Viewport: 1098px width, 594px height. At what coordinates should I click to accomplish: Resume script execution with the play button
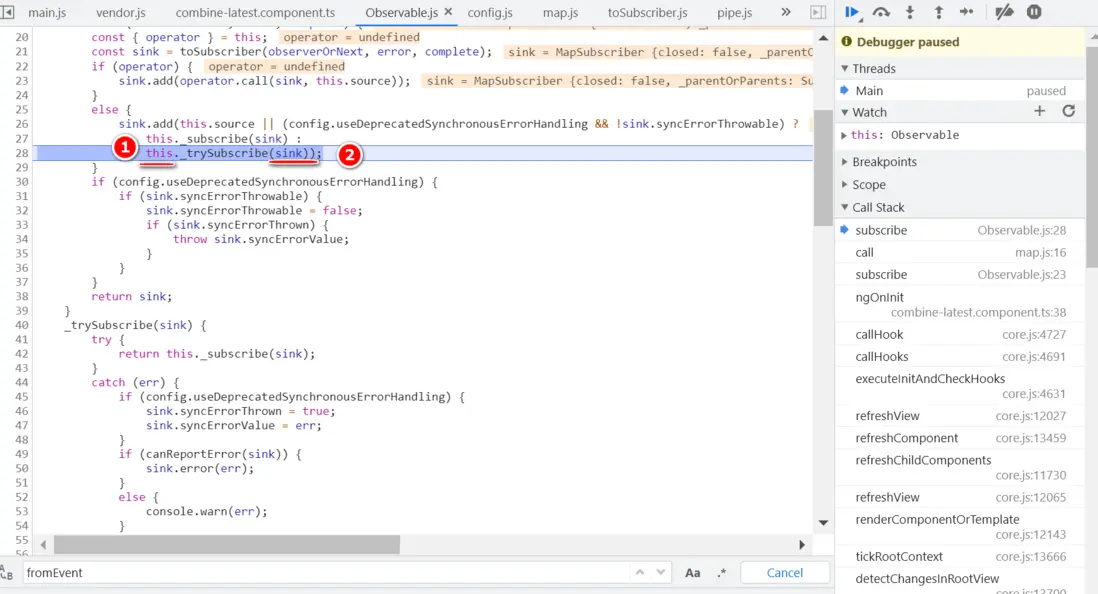[x=852, y=12]
